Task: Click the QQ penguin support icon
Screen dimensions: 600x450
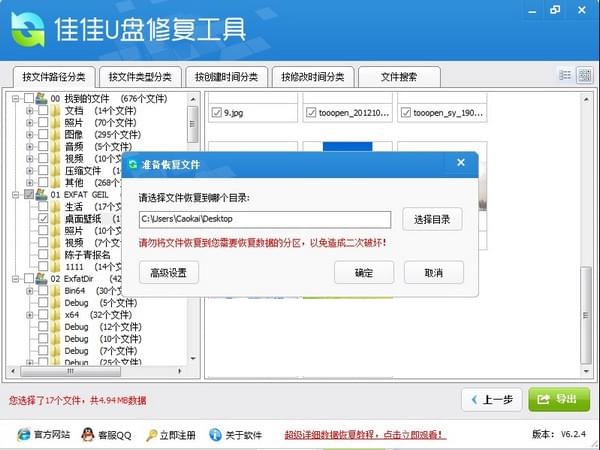Action: click(88, 435)
